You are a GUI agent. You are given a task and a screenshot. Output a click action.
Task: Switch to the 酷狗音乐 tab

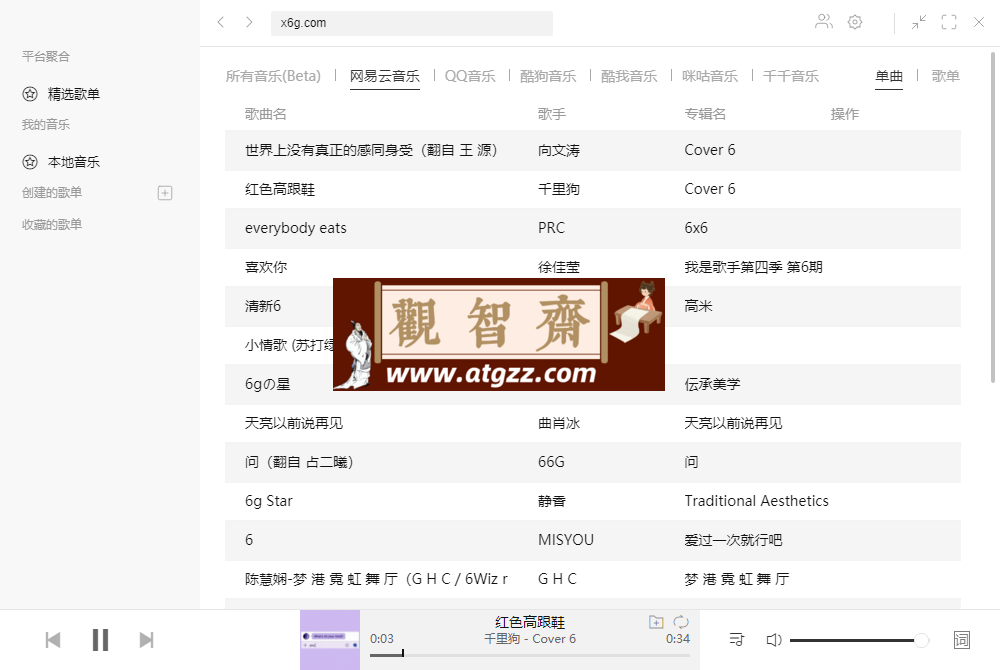click(x=548, y=76)
